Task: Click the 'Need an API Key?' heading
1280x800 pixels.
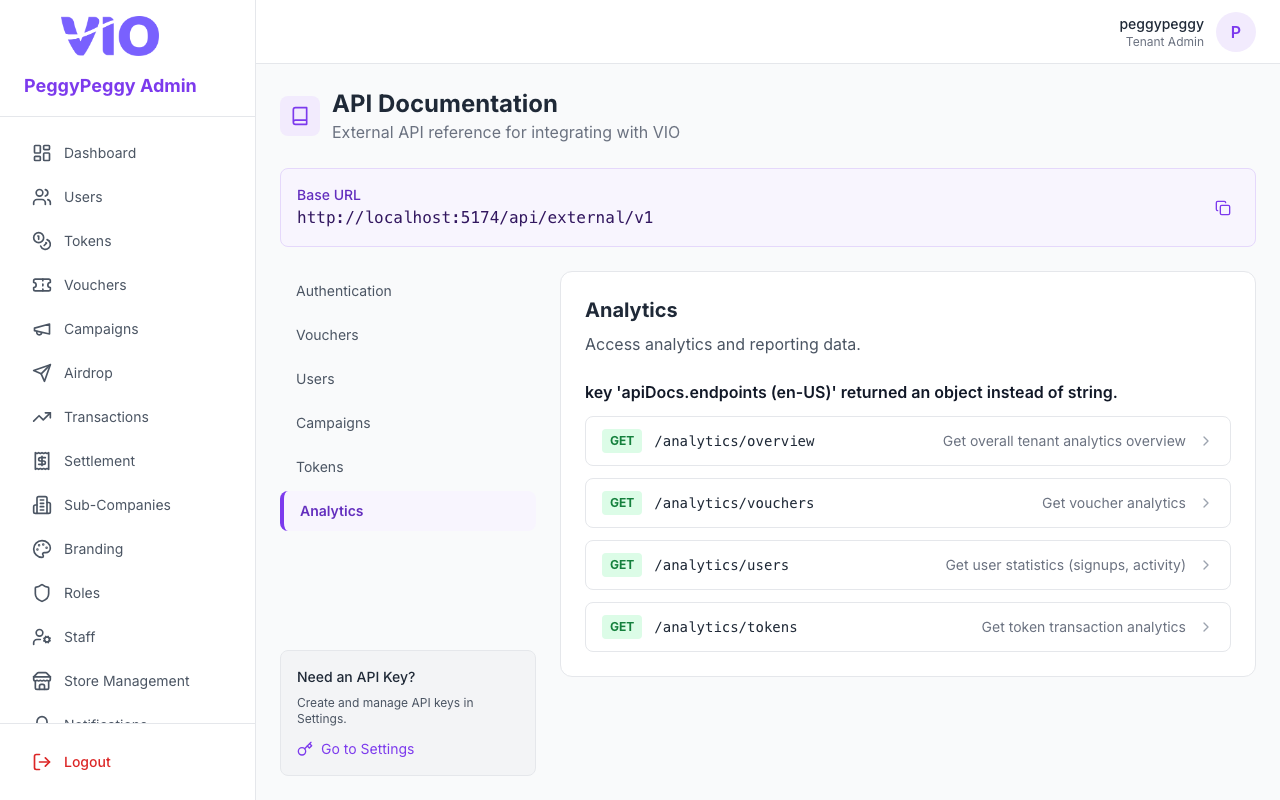Action: coord(356,677)
